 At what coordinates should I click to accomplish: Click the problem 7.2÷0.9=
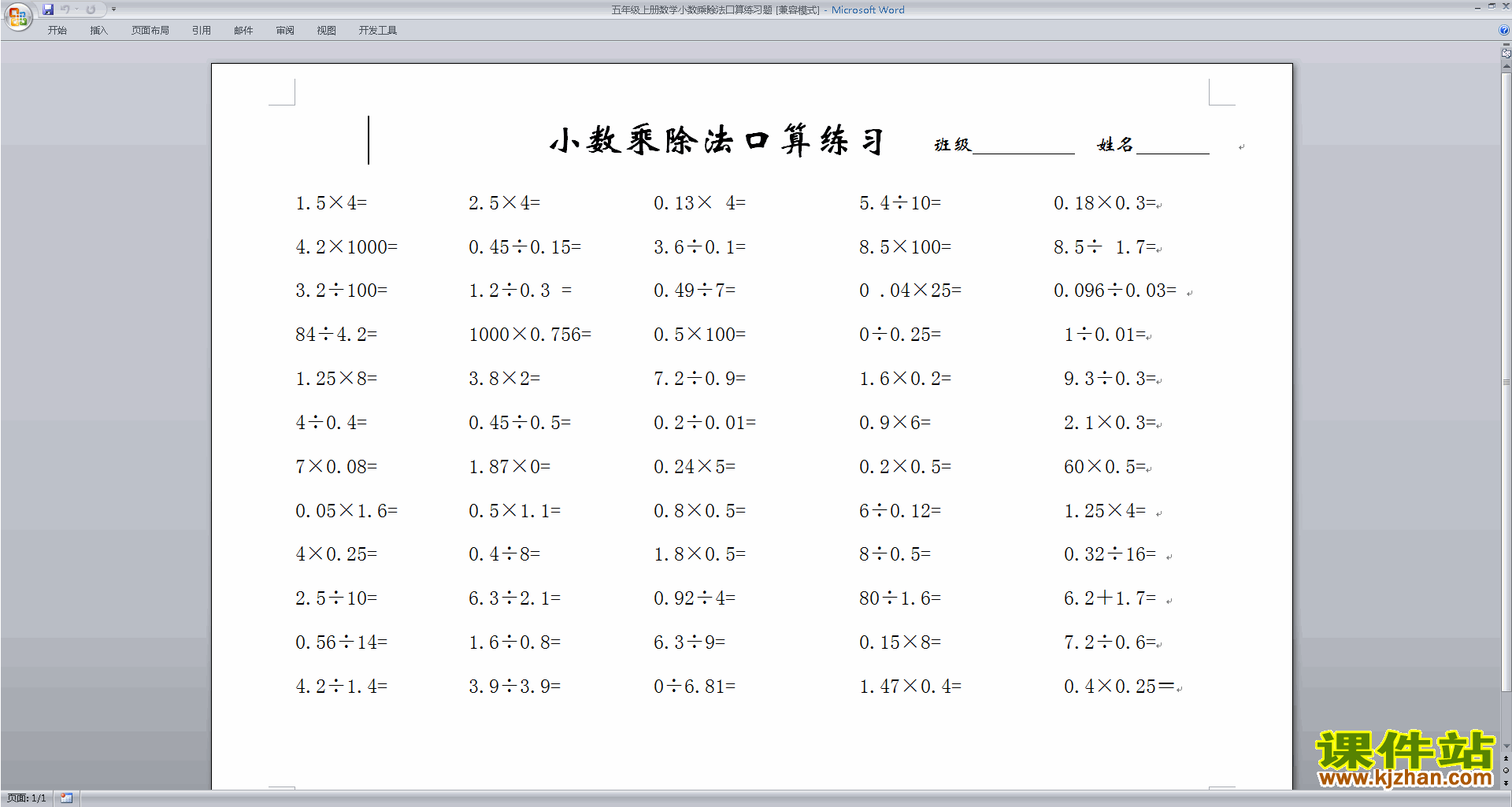[699, 379]
